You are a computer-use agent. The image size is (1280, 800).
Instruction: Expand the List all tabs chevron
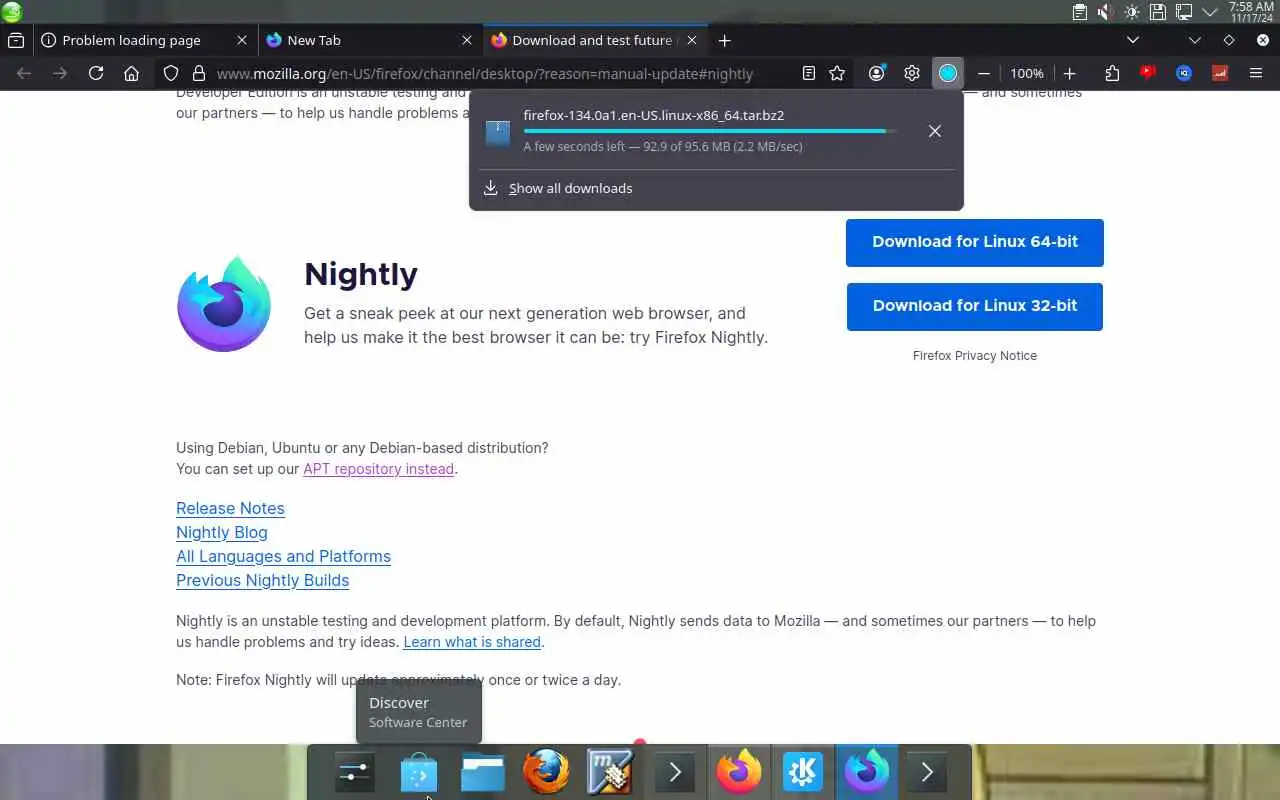[x=1133, y=40]
